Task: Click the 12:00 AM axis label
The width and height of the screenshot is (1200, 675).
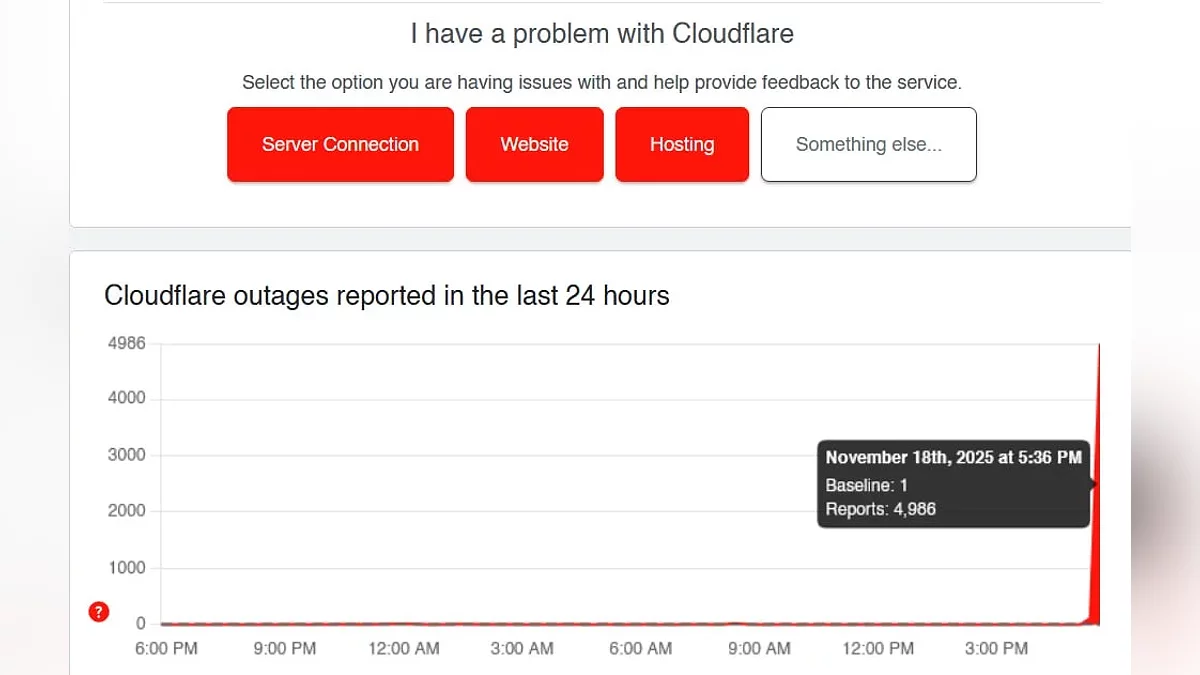Action: click(x=403, y=648)
